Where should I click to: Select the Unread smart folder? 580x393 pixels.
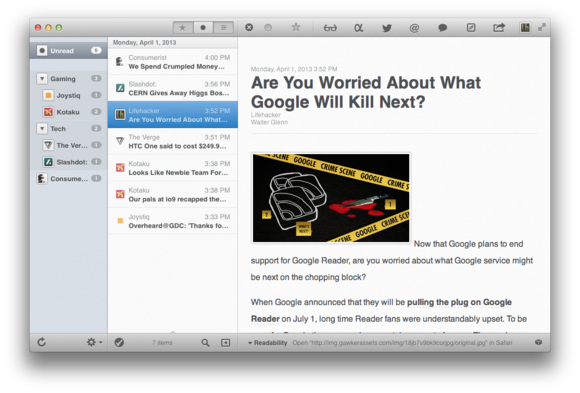(69, 51)
